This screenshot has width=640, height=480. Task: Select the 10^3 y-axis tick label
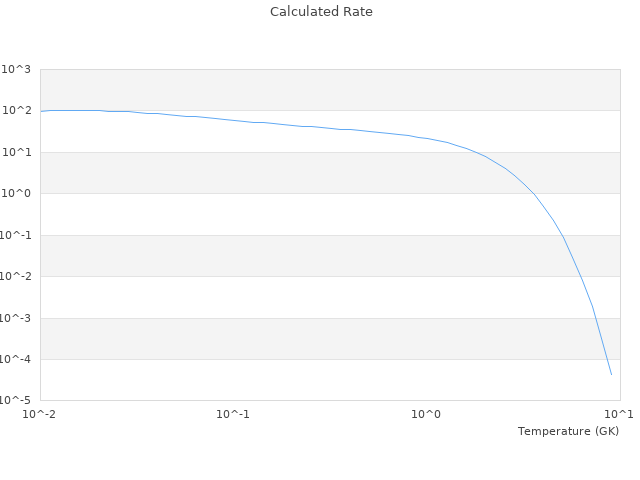(x=16, y=69)
